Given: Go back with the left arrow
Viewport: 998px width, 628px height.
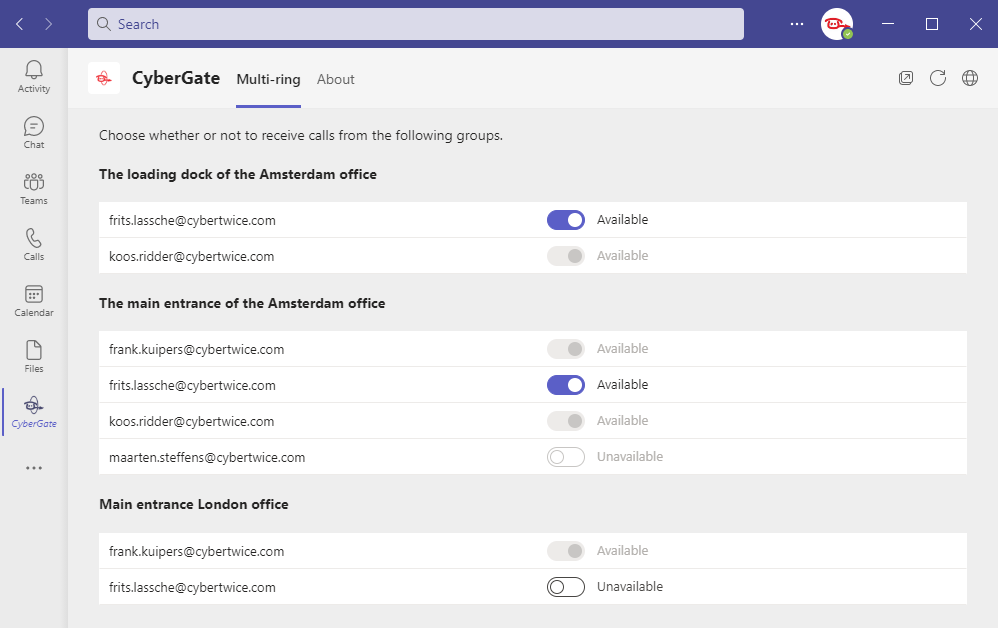Looking at the screenshot, I should tap(20, 24).
